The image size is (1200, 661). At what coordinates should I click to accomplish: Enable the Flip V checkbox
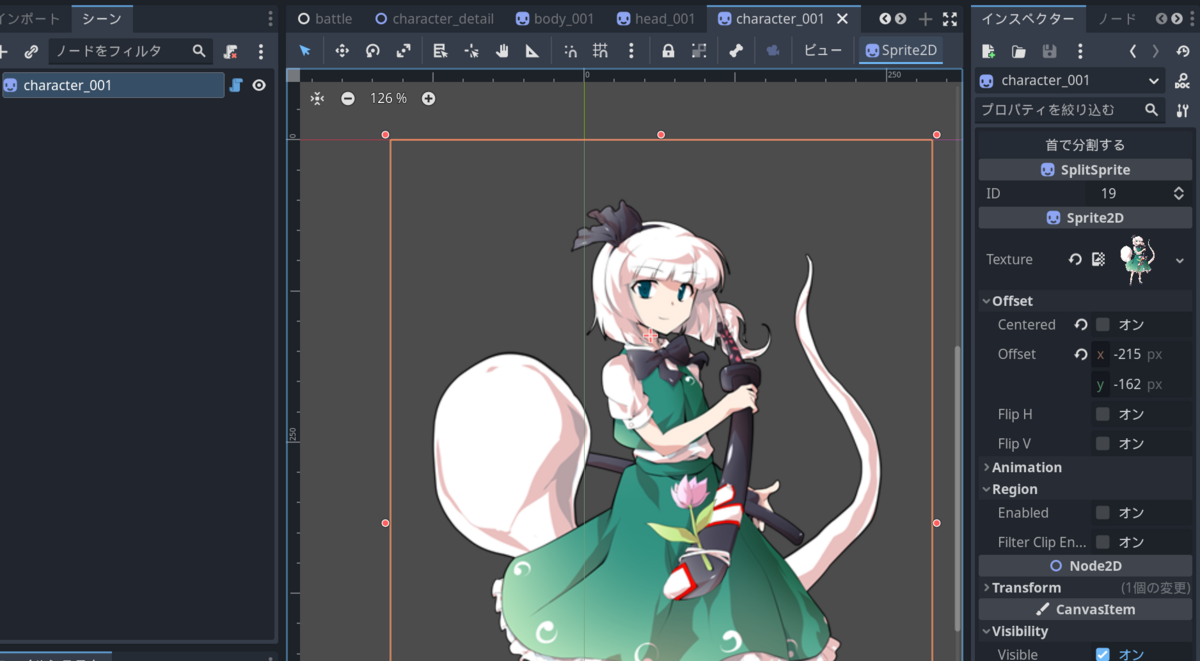[x=1102, y=443]
